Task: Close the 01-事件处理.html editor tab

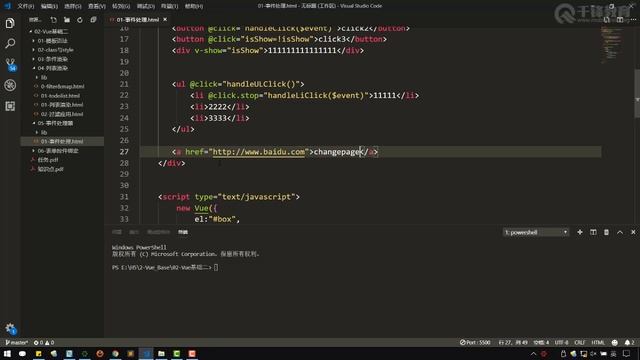Action: 165,19
